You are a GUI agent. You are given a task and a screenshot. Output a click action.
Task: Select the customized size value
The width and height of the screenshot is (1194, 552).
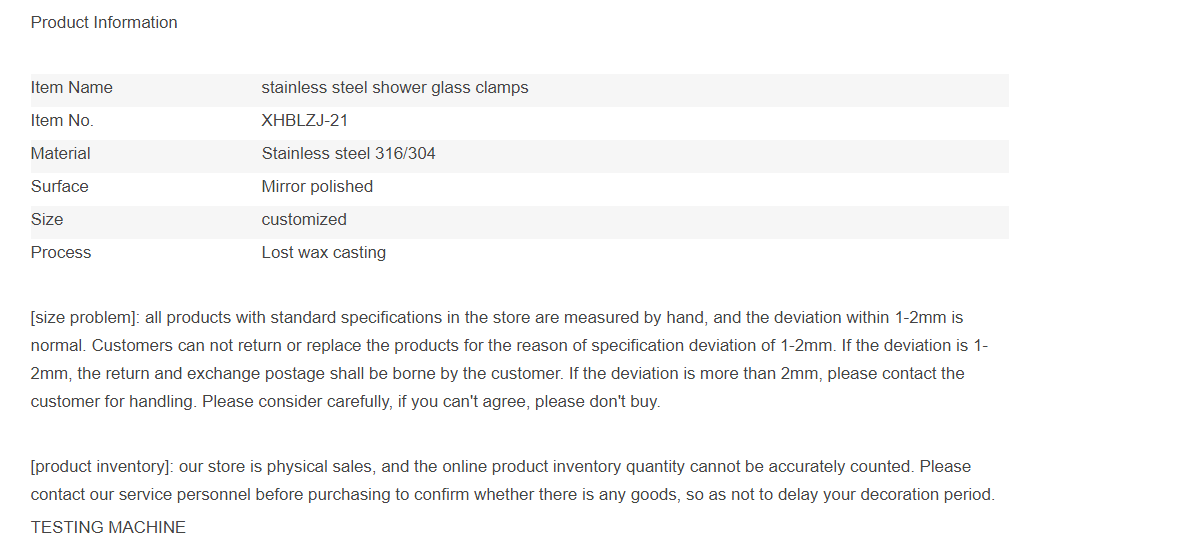tap(304, 220)
